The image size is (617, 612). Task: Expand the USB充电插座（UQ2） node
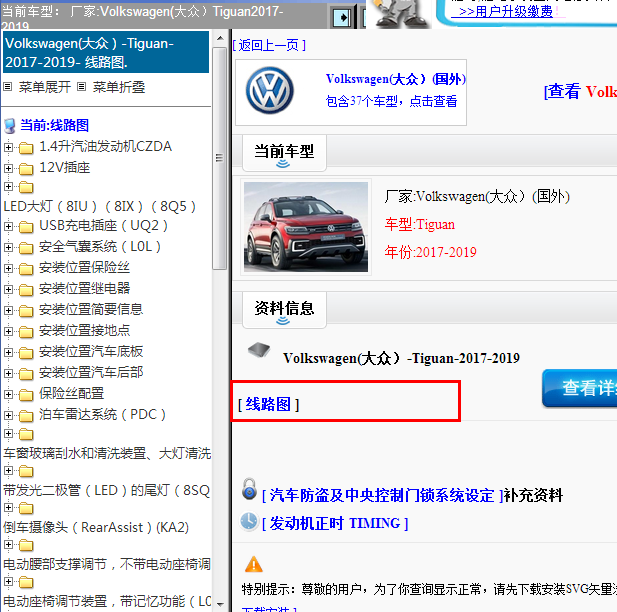[x=8, y=226]
